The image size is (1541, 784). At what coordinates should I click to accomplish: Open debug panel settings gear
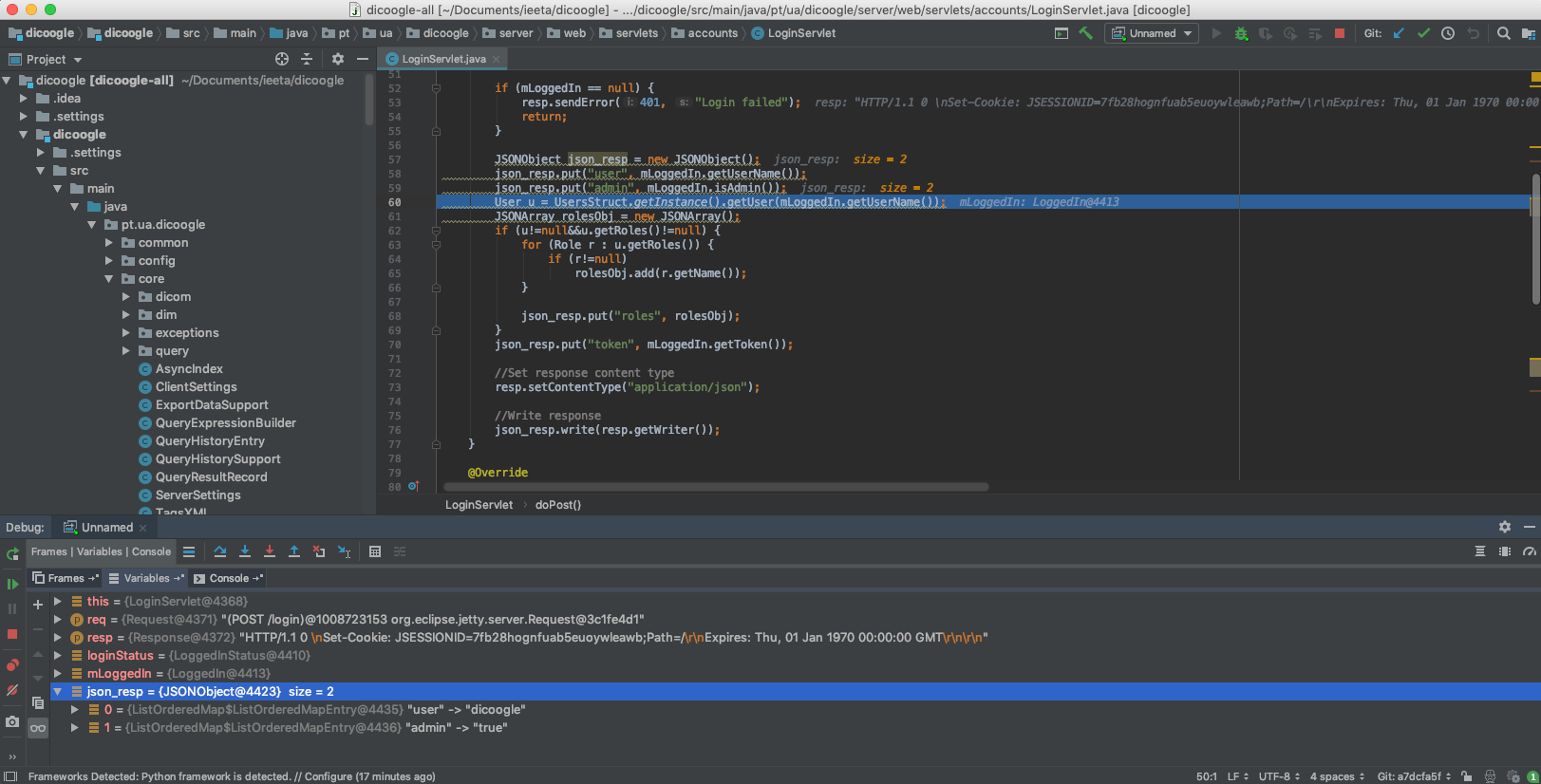[1505, 527]
